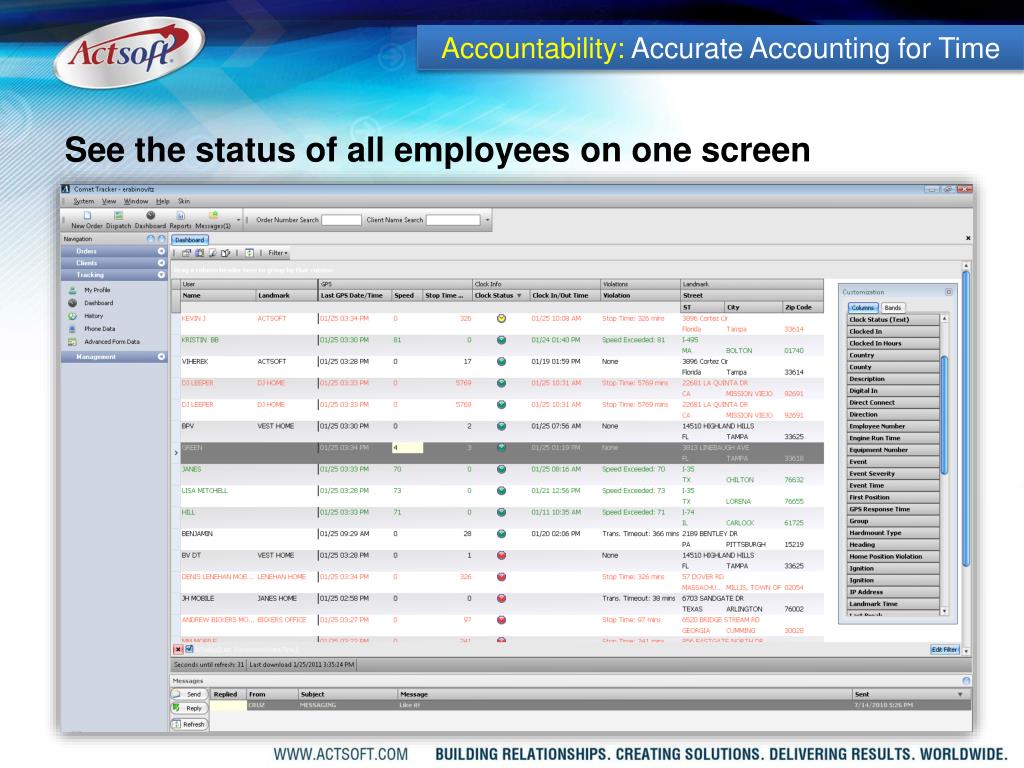Click the Name column header
1024x768 pixels.
[x=218, y=296]
